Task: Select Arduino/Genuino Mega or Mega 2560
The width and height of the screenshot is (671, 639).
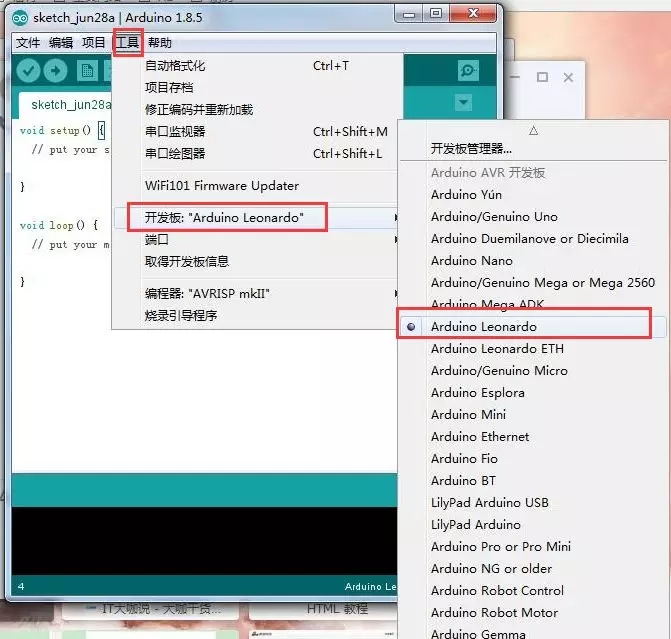Action: (x=533, y=282)
